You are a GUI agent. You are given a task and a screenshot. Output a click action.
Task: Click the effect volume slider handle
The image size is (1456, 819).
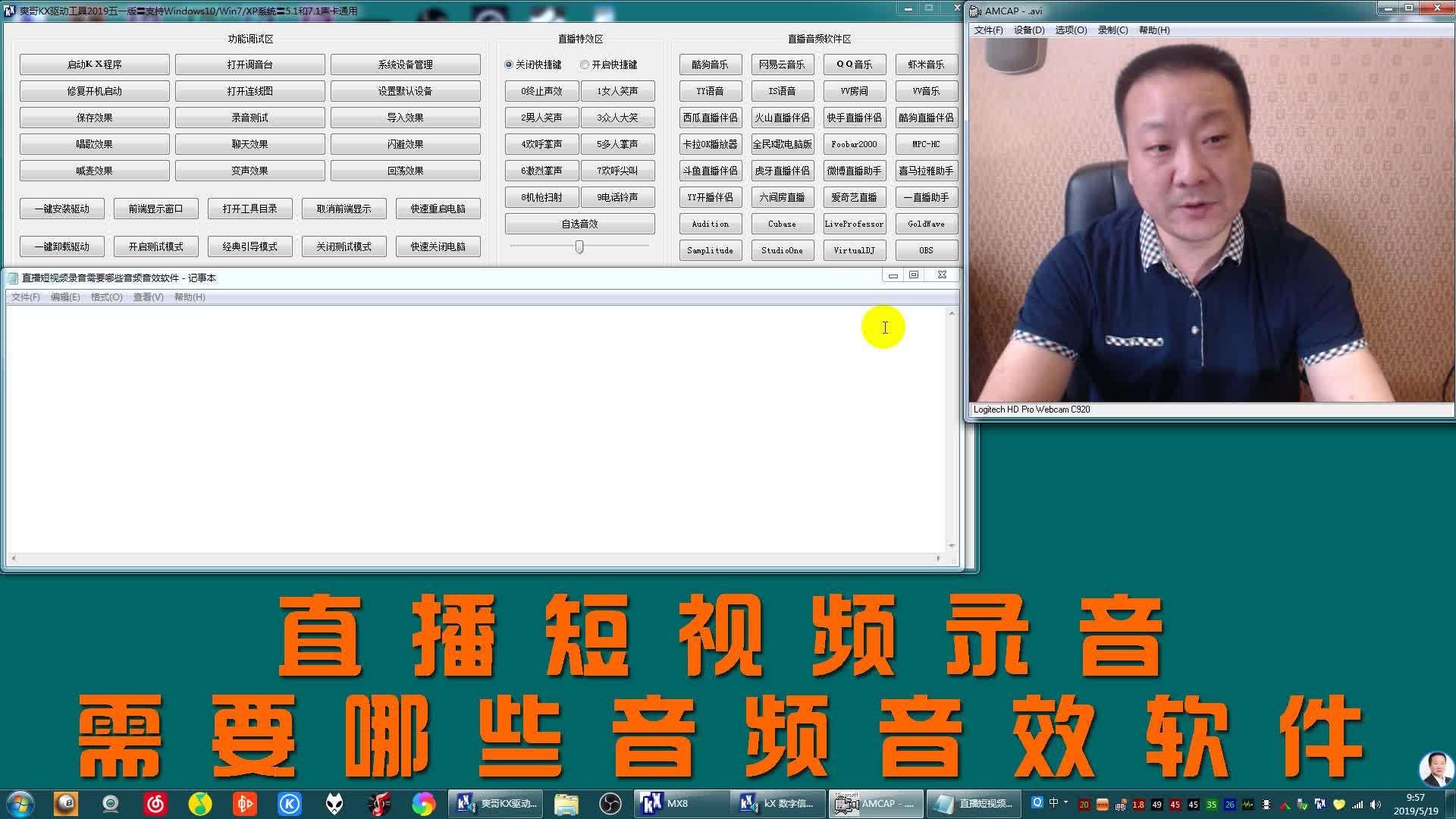tap(579, 246)
